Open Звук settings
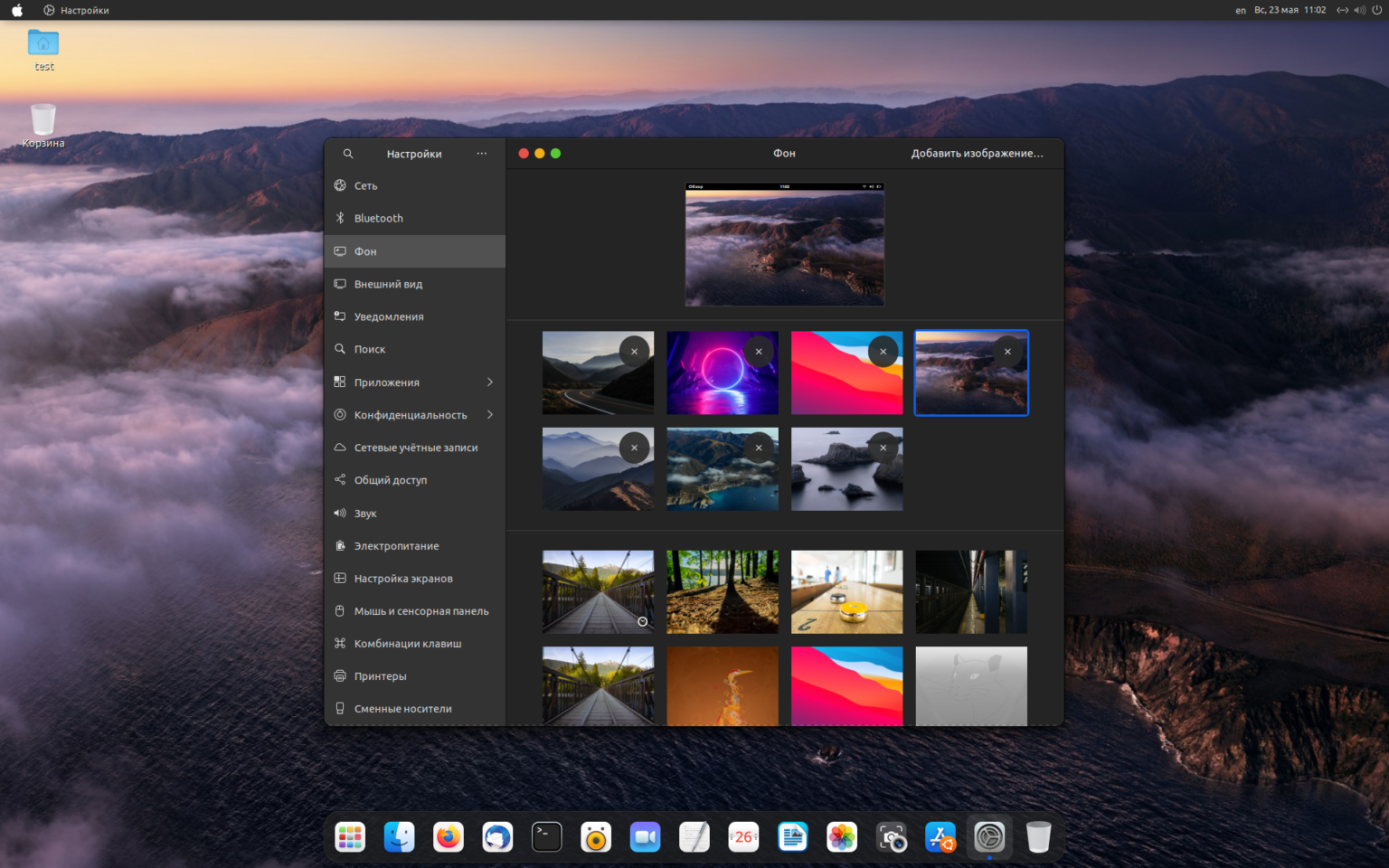The height and width of the screenshot is (868, 1389). point(415,513)
